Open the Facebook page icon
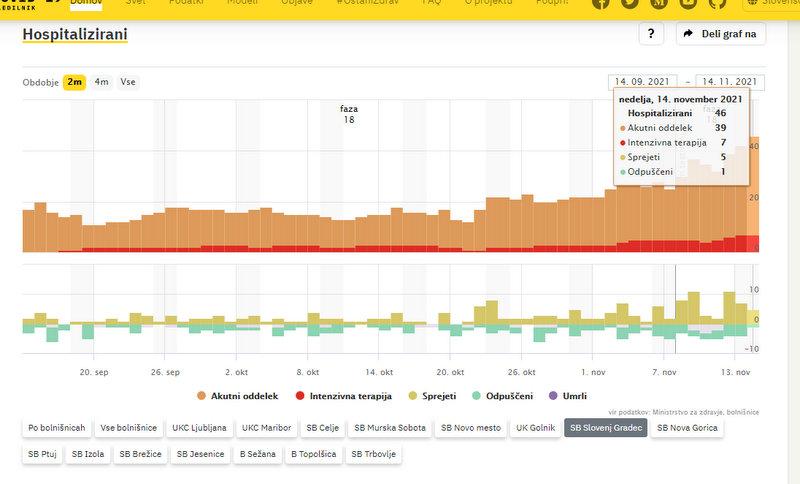 point(601,3)
